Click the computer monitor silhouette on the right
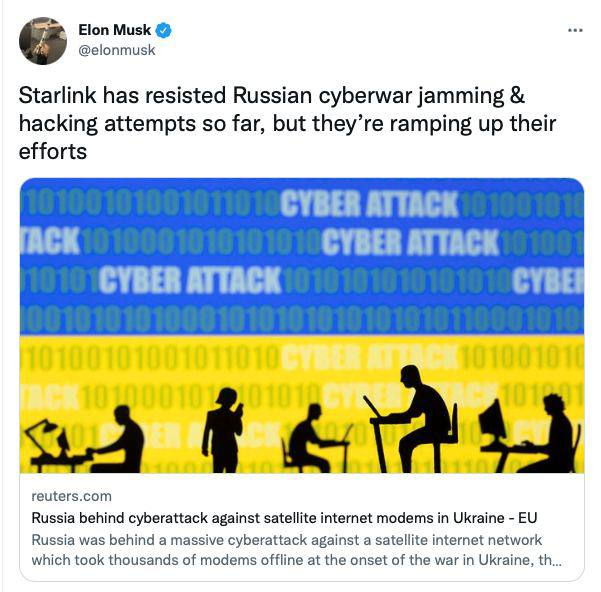 click(x=491, y=422)
